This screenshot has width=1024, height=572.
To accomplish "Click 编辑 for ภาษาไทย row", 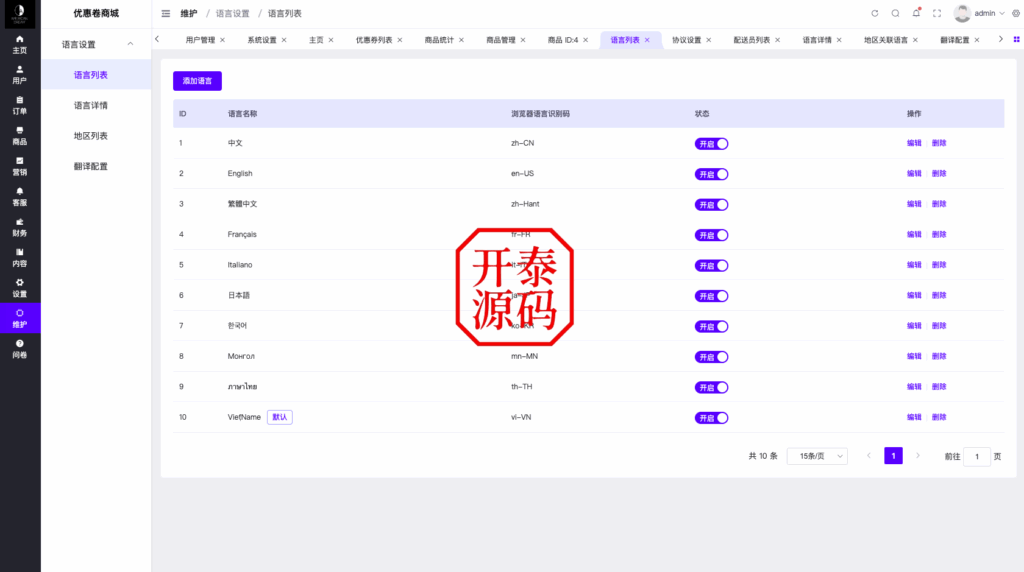I will tap(914, 387).
